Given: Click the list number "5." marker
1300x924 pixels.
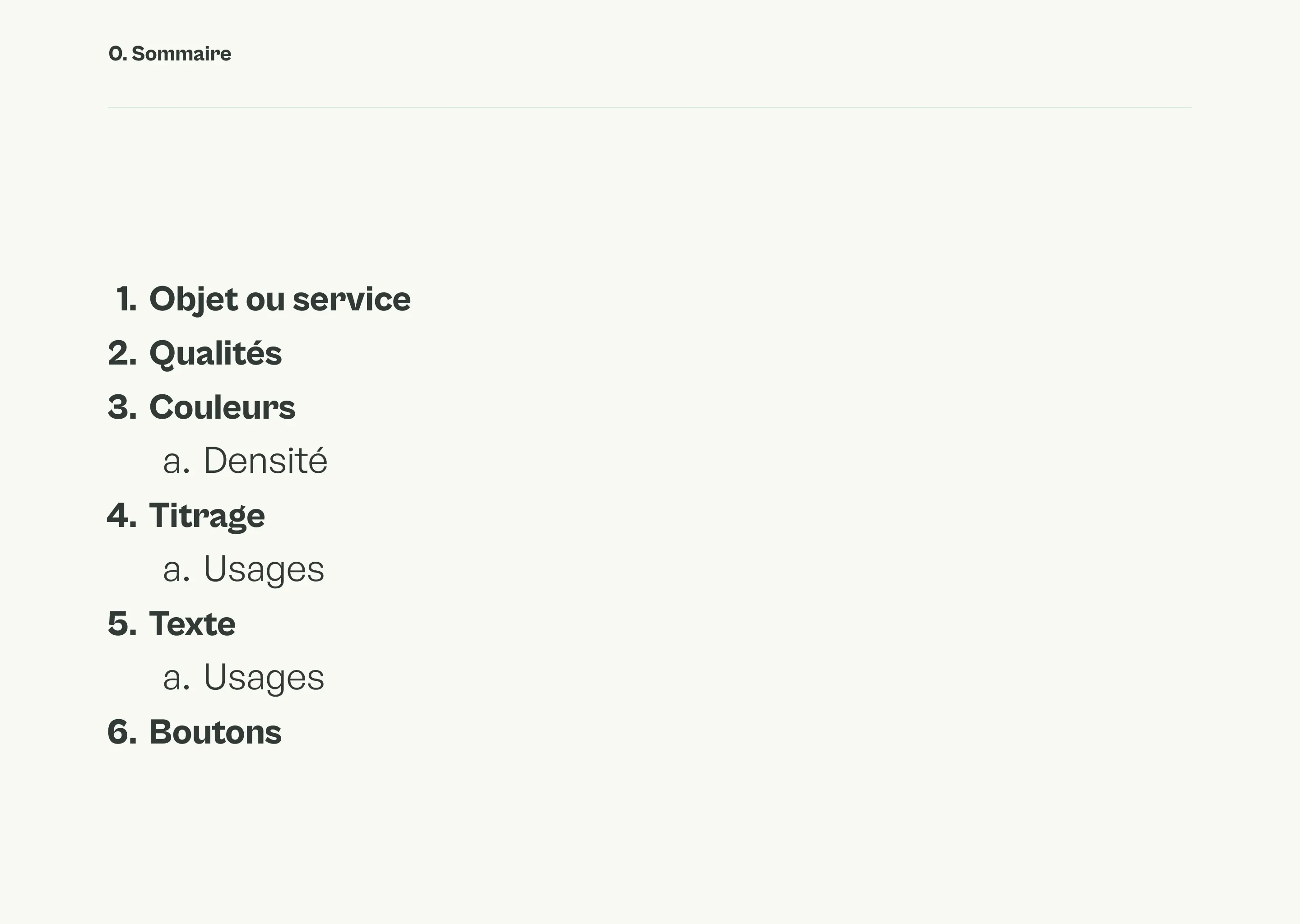Looking at the screenshot, I should tap(122, 624).
